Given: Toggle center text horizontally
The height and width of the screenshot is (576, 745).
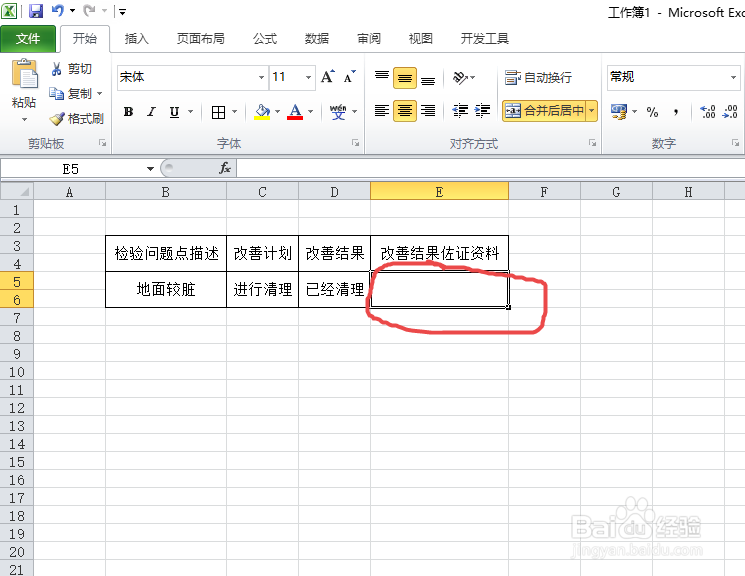Looking at the screenshot, I should pyautogui.click(x=405, y=111).
